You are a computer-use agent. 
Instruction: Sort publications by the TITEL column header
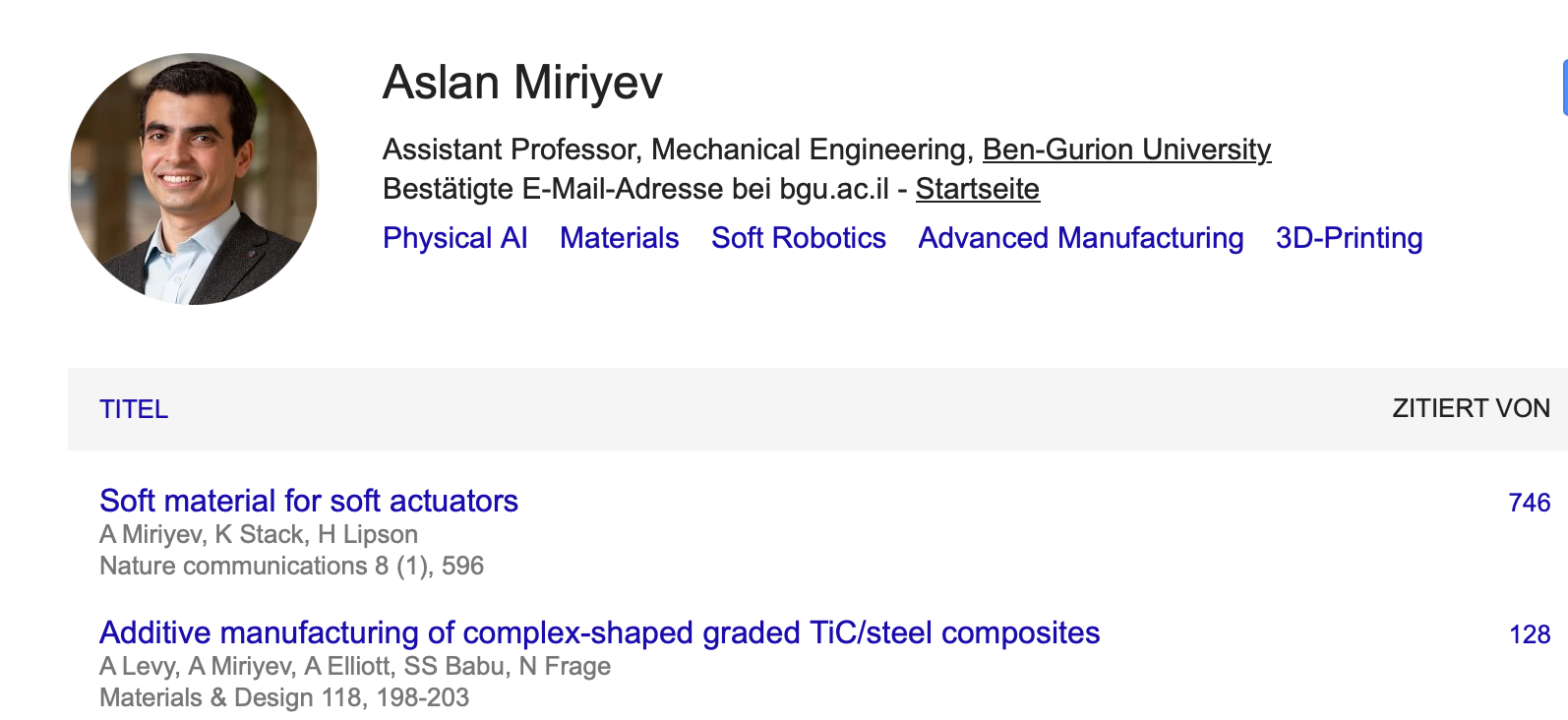134,409
